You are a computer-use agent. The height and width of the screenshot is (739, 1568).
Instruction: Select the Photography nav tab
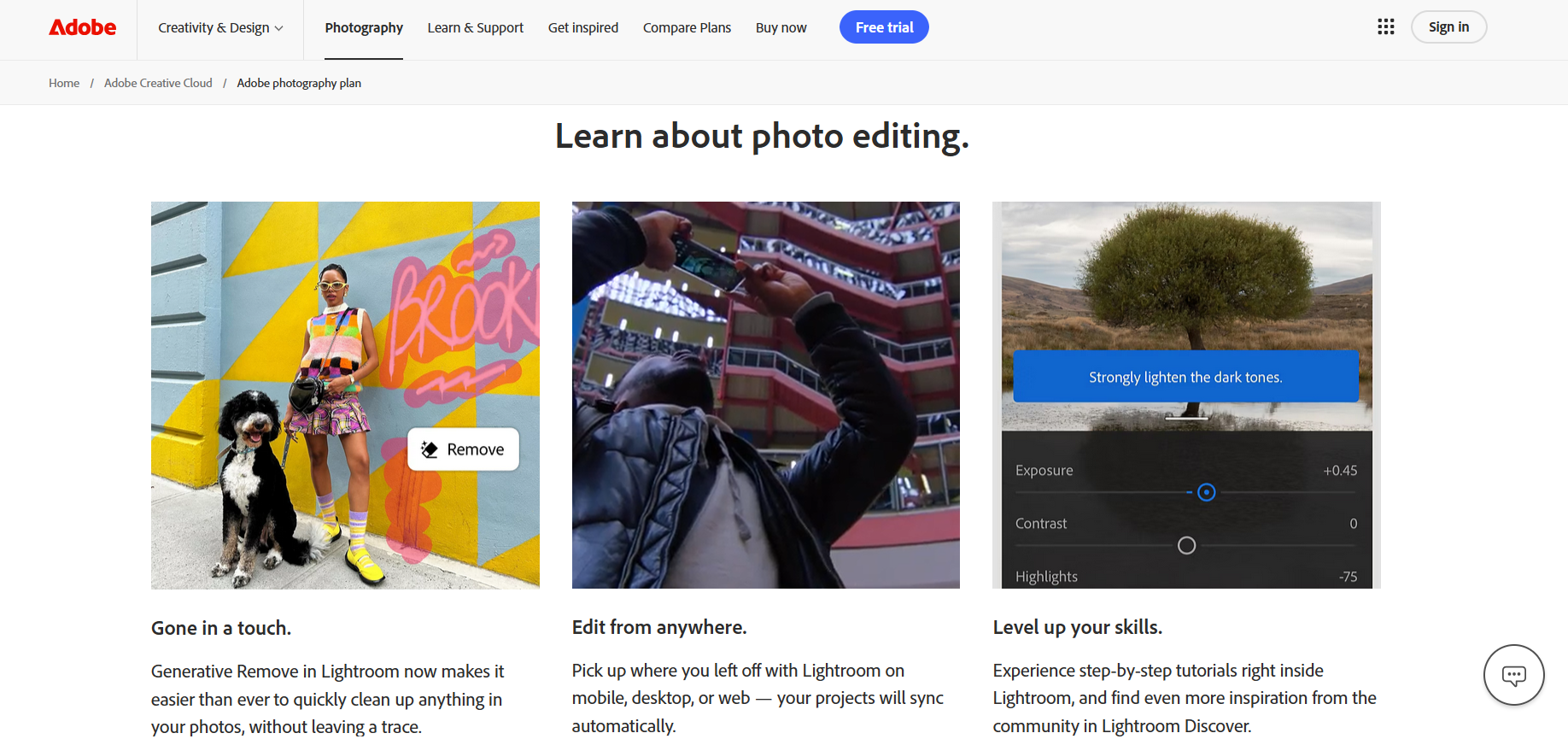364,27
